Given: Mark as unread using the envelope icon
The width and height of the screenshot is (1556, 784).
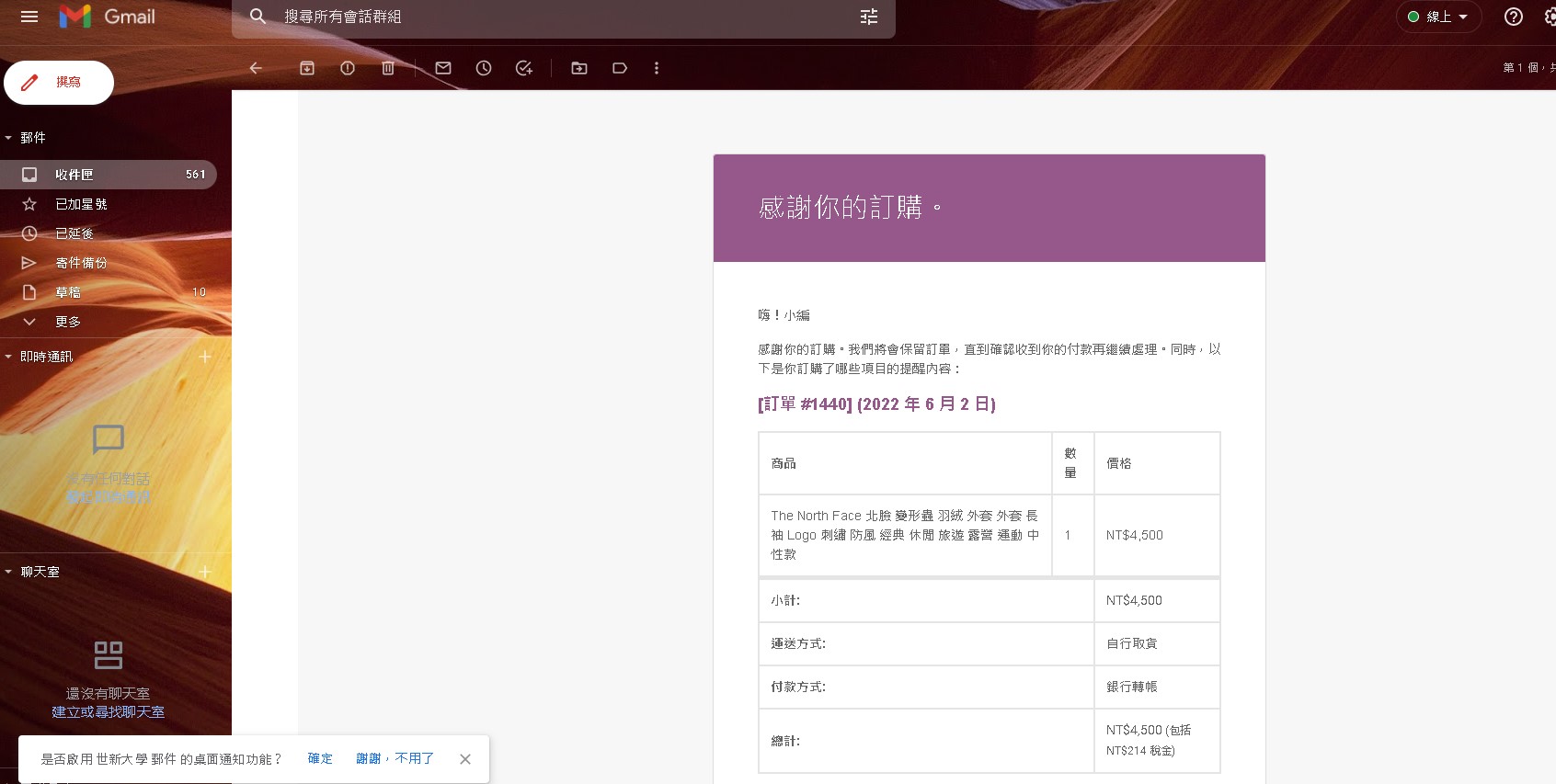Looking at the screenshot, I should coord(443,68).
